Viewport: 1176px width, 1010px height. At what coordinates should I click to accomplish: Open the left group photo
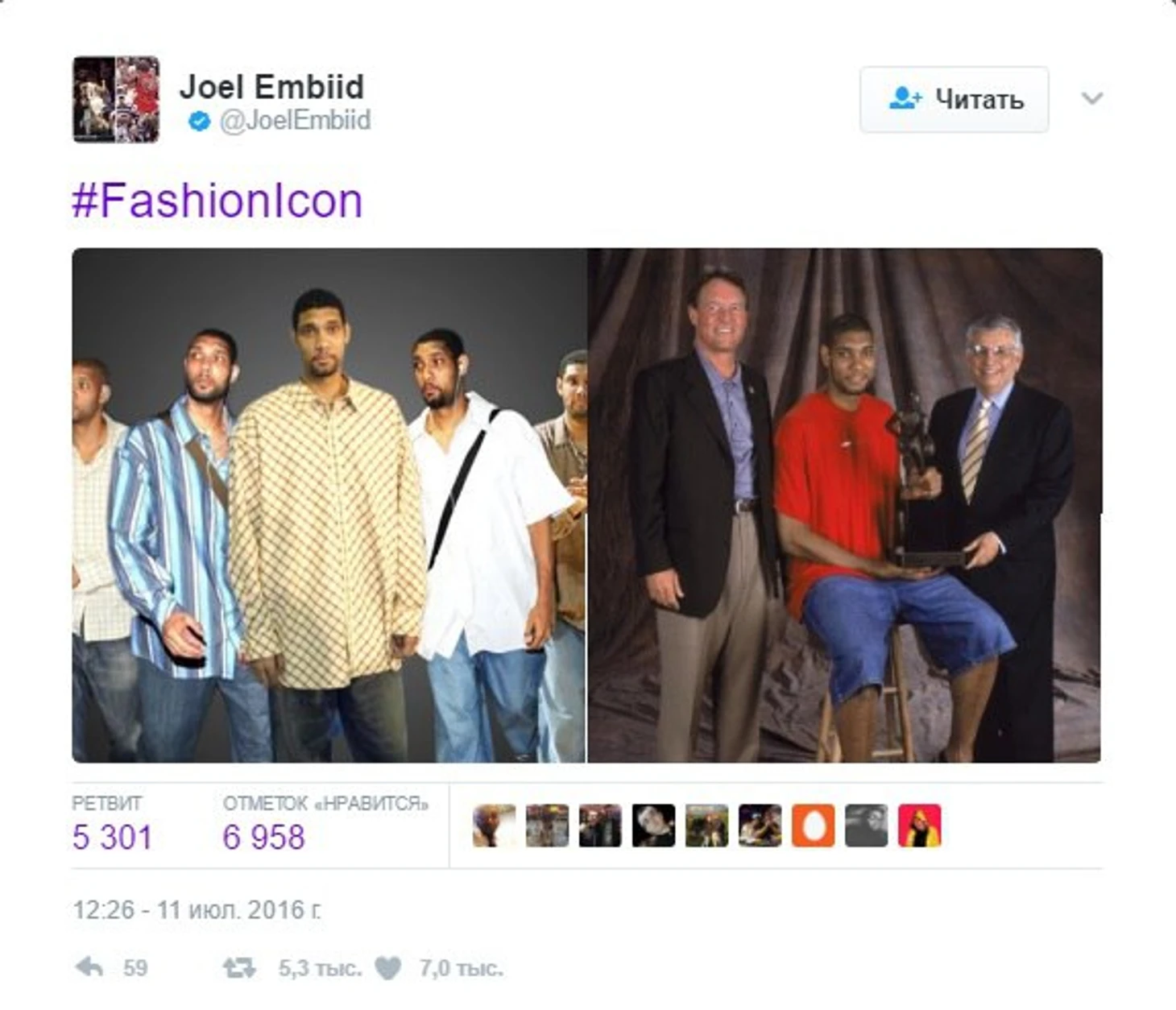(x=329, y=505)
